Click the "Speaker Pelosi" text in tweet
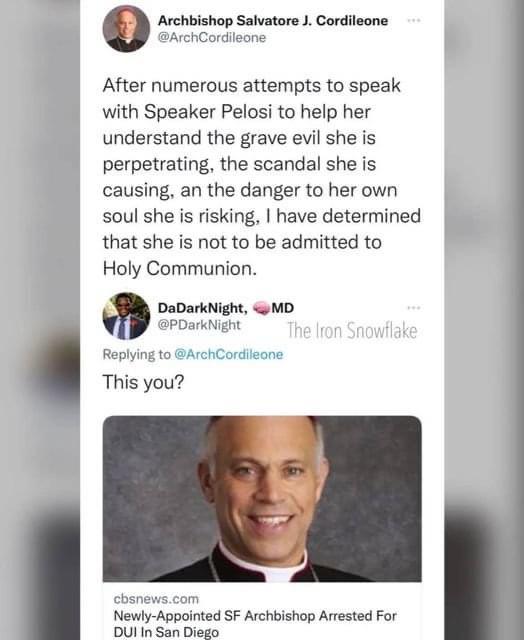Viewport: 524px width, 640px height. coord(208,112)
